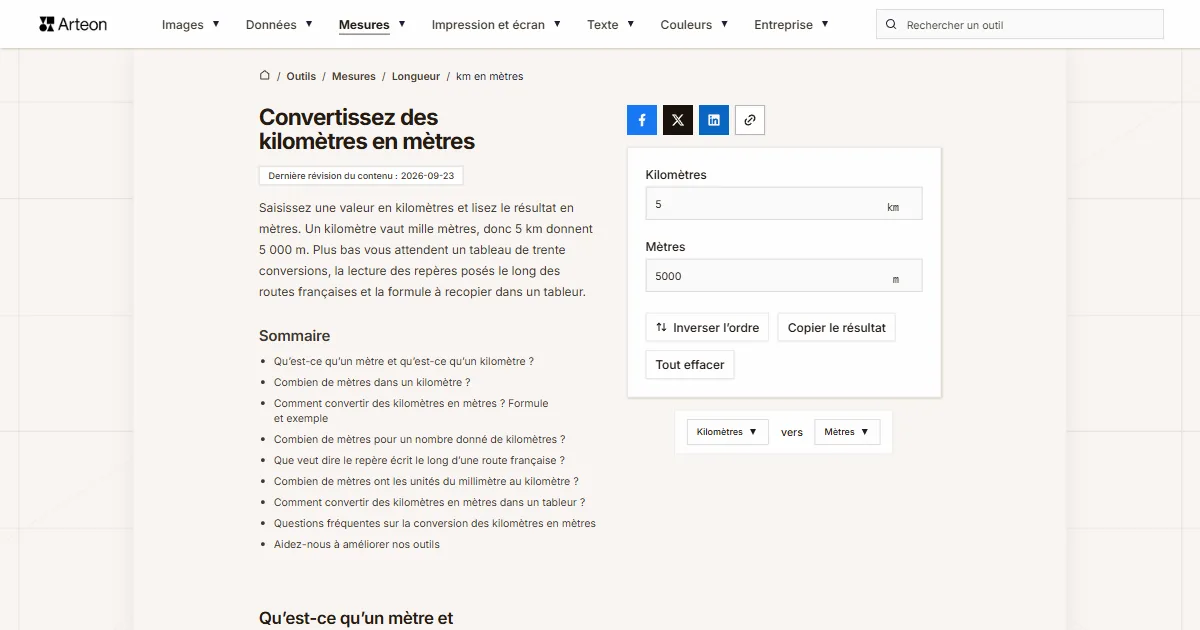Image resolution: width=1200 pixels, height=630 pixels.
Task: Go to the breadcrumb home icon
Action: click(265, 76)
